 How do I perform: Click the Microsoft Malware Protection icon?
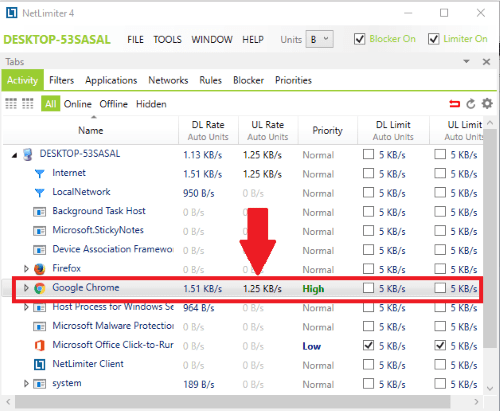(x=39, y=326)
